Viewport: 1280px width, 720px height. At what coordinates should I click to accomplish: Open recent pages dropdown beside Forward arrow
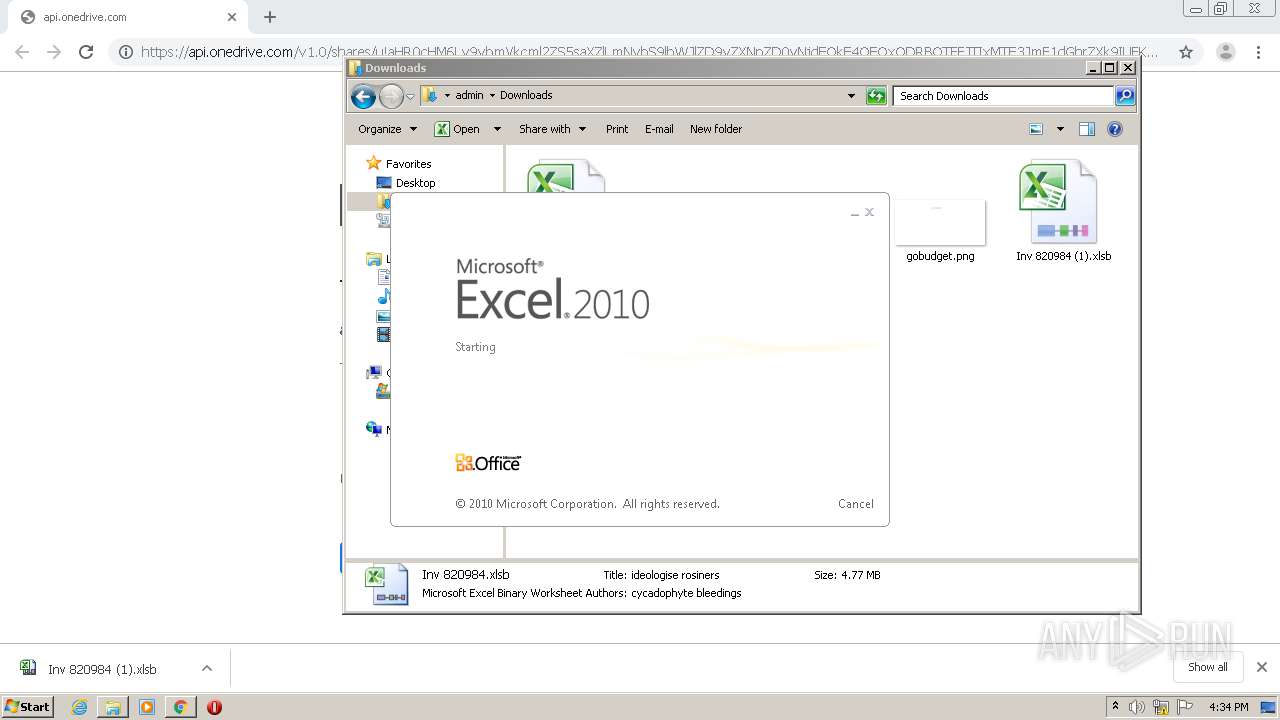[x=410, y=97]
